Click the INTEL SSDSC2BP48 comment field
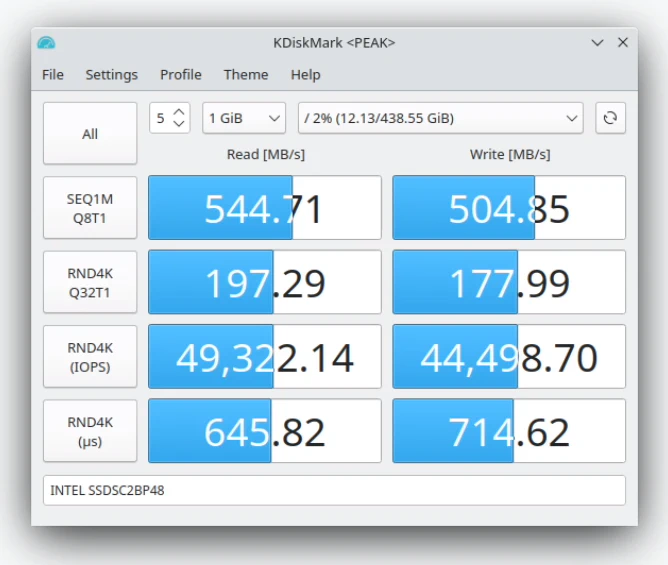 tap(334, 490)
